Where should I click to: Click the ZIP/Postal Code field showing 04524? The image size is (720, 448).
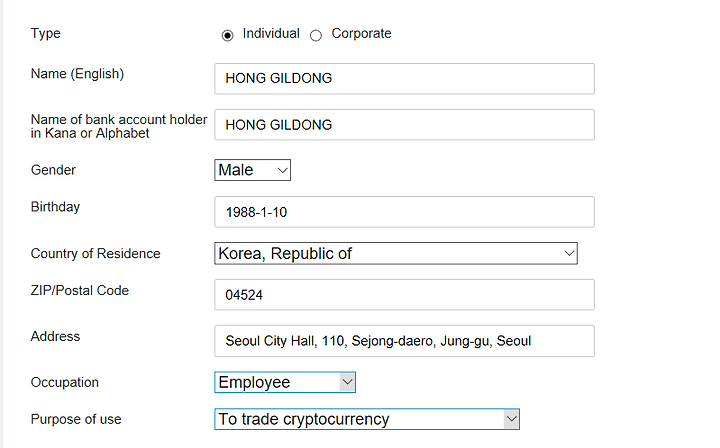click(x=404, y=295)
